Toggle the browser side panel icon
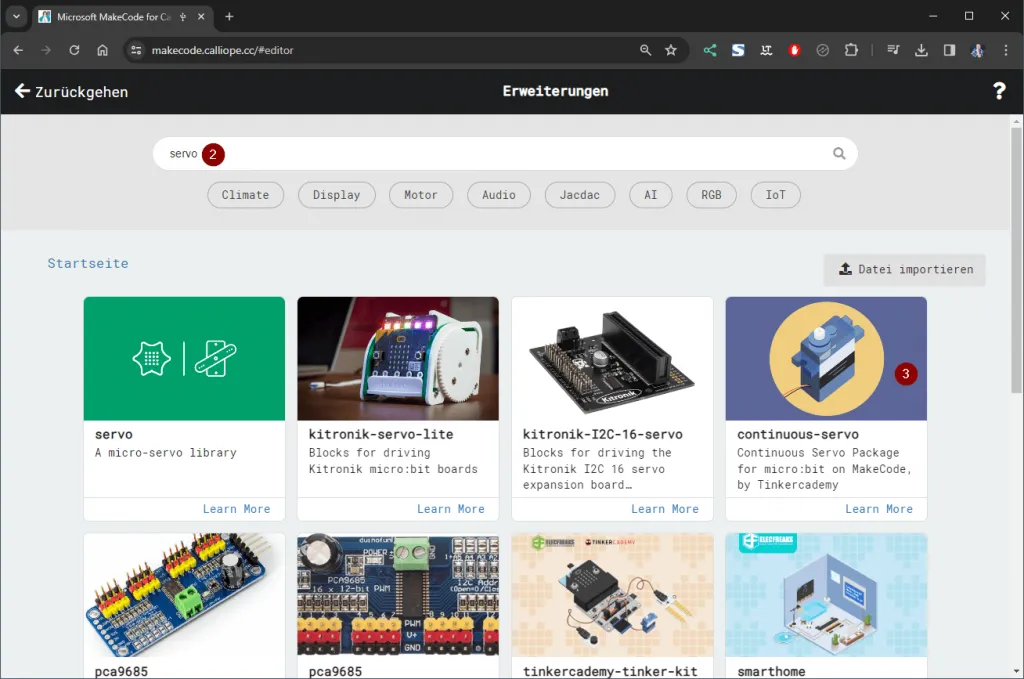The width and height of the screenshot is (1024, 679). pyautogui.click(x=949, y=50)
